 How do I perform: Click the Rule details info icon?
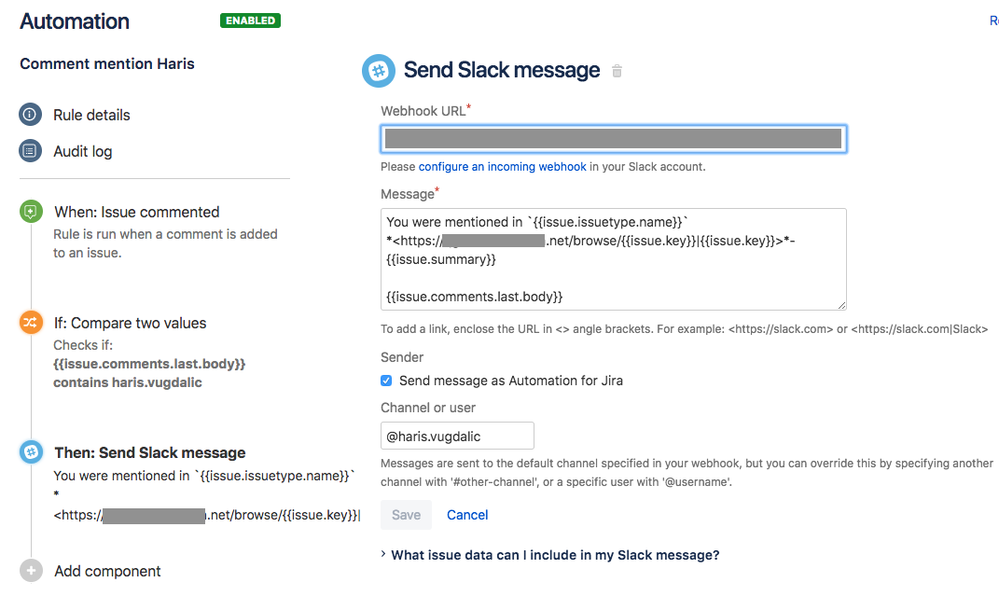[30, 115]
